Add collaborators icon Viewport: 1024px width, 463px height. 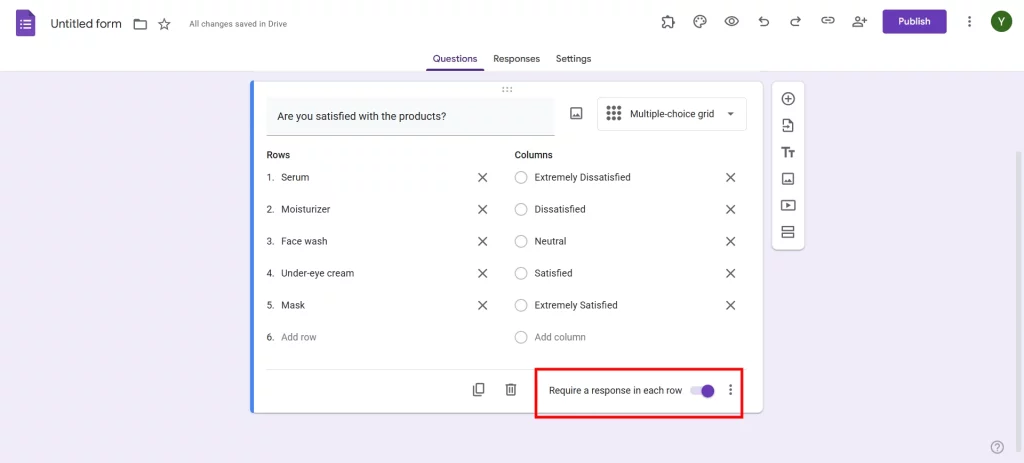tap(859, 22)
